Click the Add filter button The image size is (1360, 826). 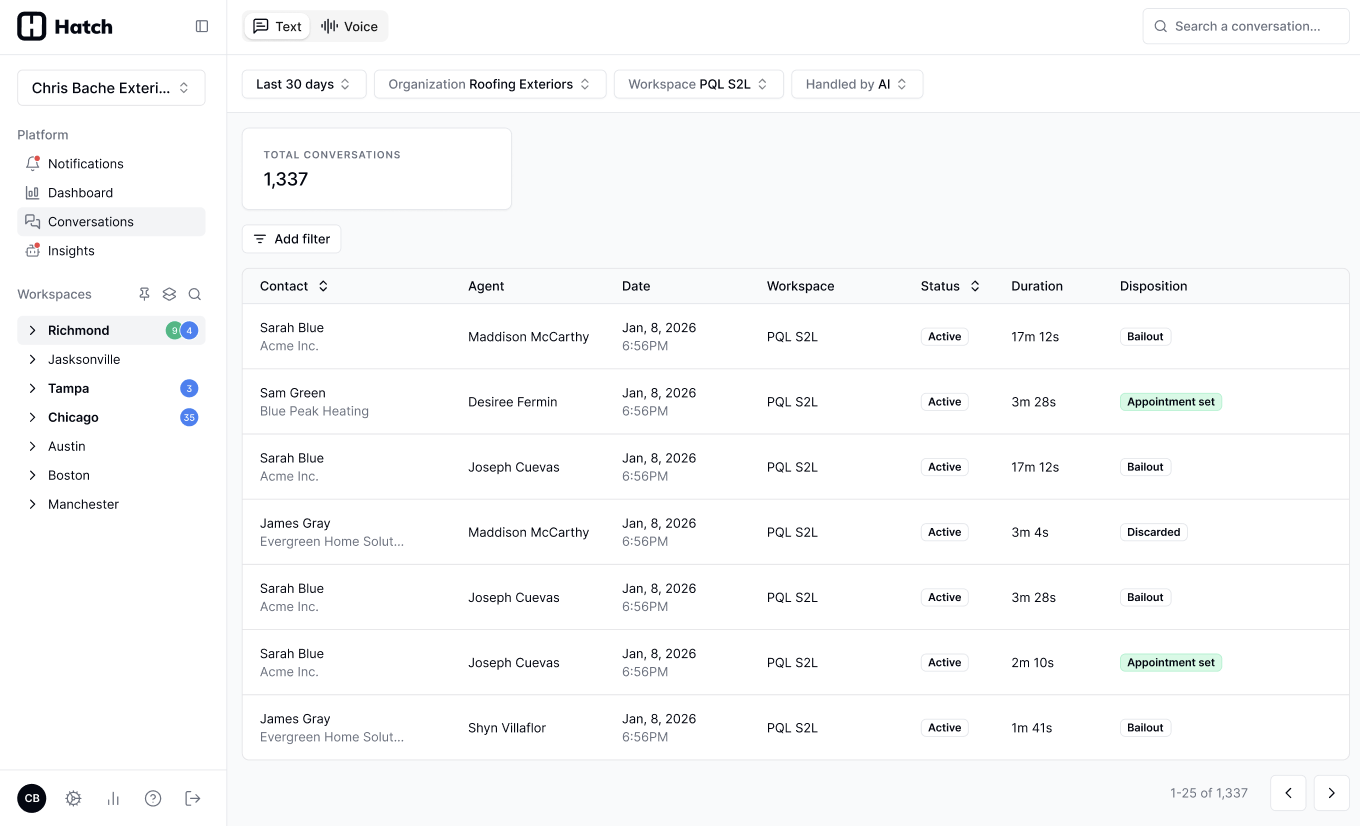(x=291, y=239)
